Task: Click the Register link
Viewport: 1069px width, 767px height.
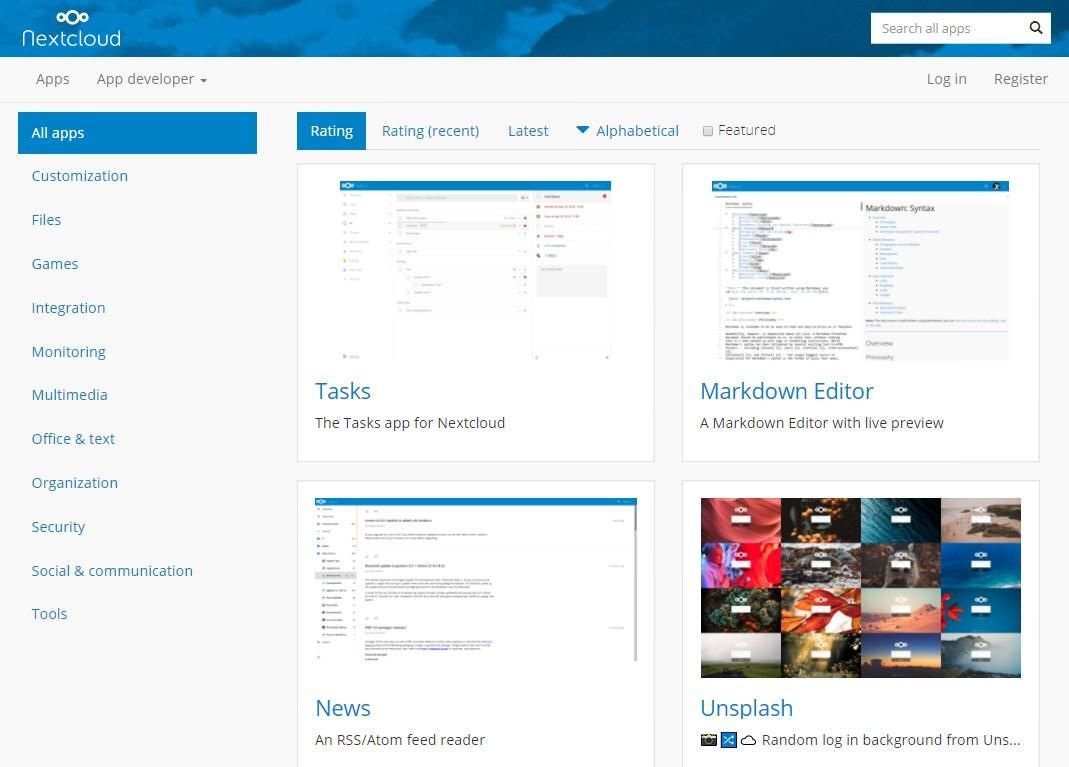Action: pyautogui.click(x=1021, y=79)
